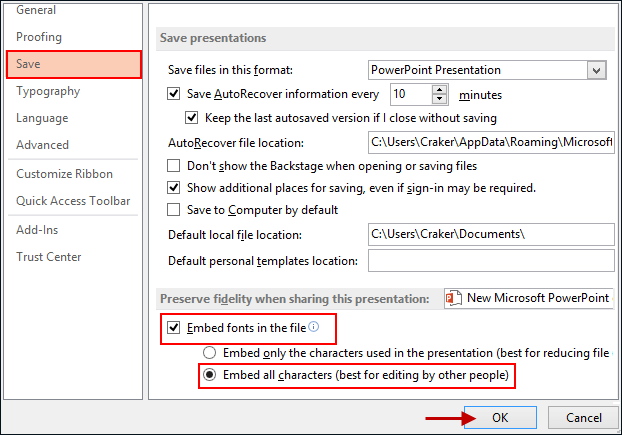This screenshot has height=435, width=622.
Task: Click the info icon beside Embed fonts
Action: click(x=313, y=327)
